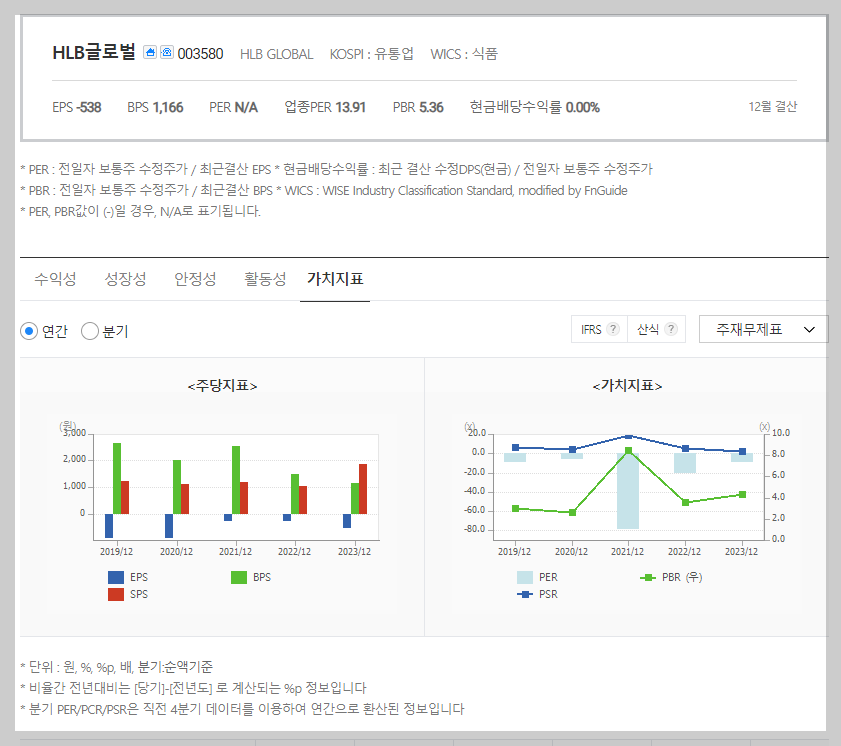Toggle the PER legend swatch

tap(525, 577)
